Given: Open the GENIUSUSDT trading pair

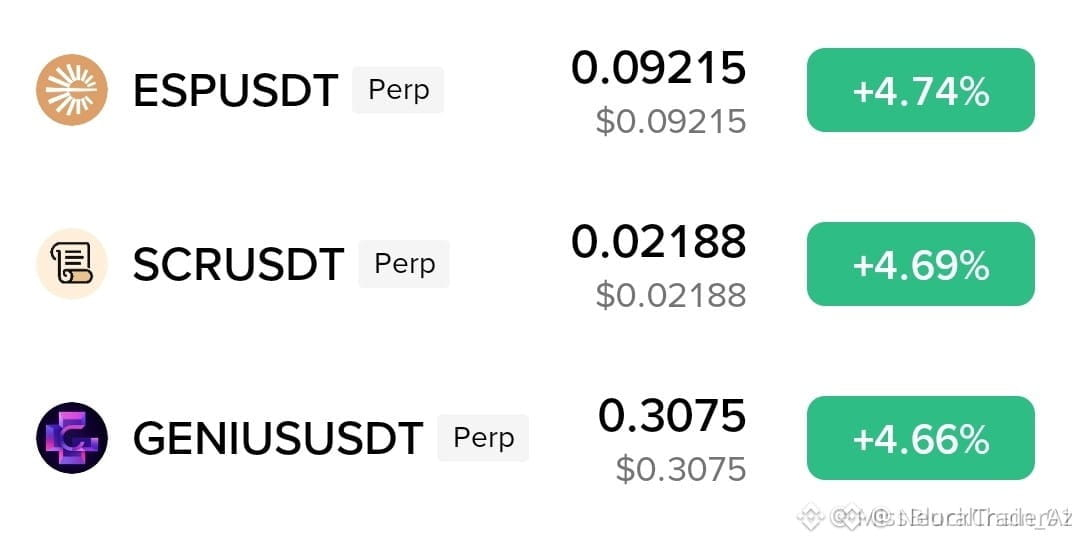Looking at the screenshot, I should tap(278, 439).
